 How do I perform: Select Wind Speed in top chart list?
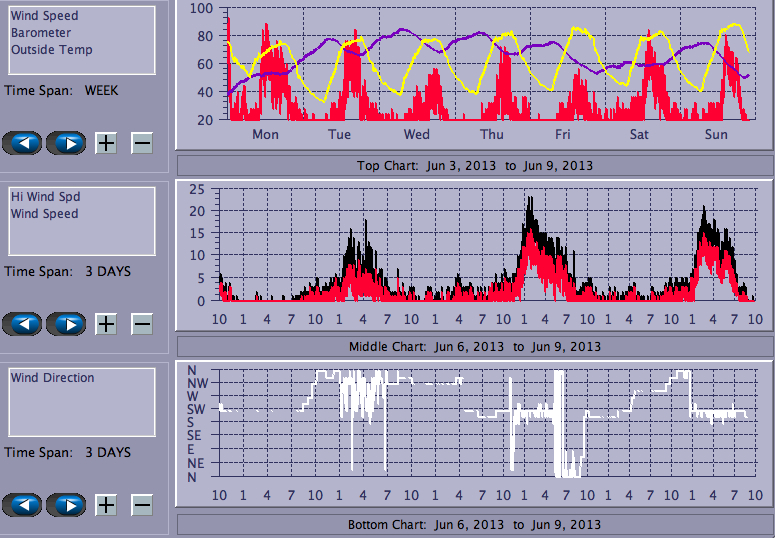pos(44,16)
